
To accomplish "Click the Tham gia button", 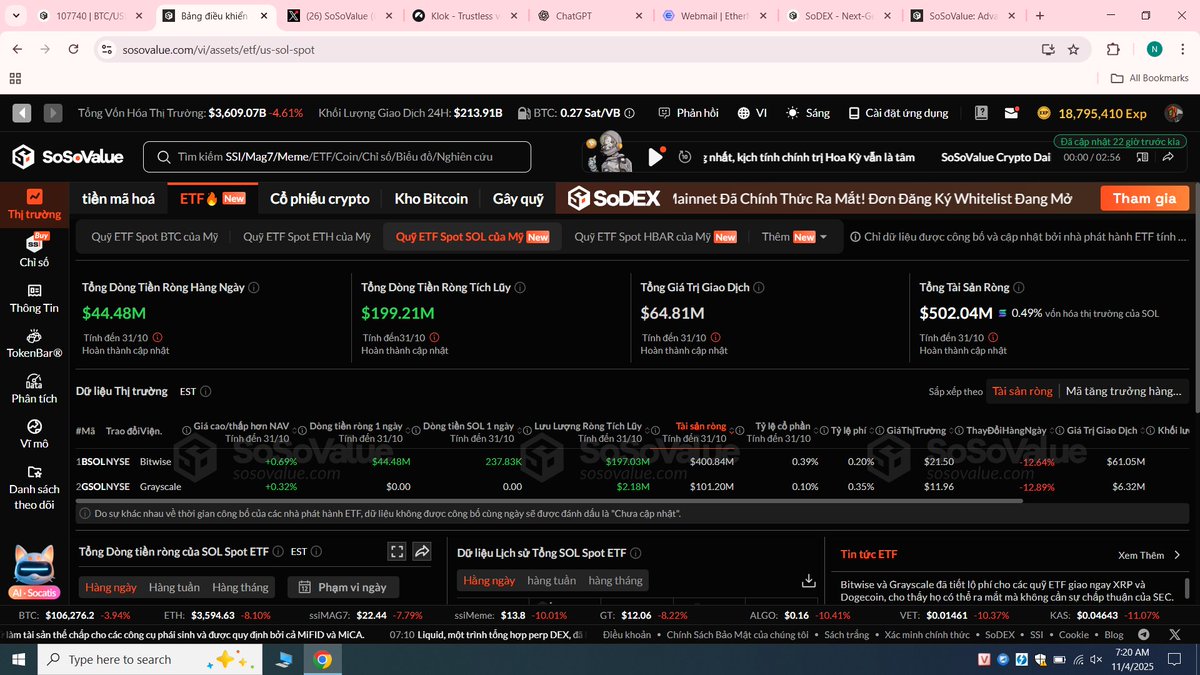I will [1144, 198].
